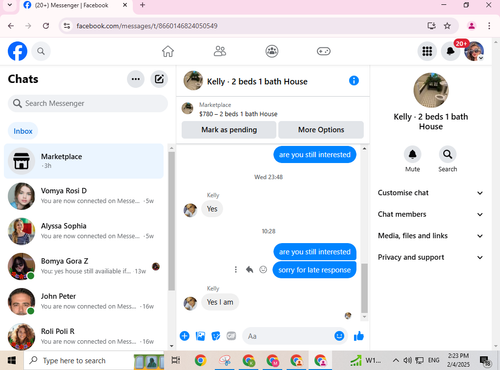Open Chats options three-dot button
500x370 pixels.
(x=136, y=79)
